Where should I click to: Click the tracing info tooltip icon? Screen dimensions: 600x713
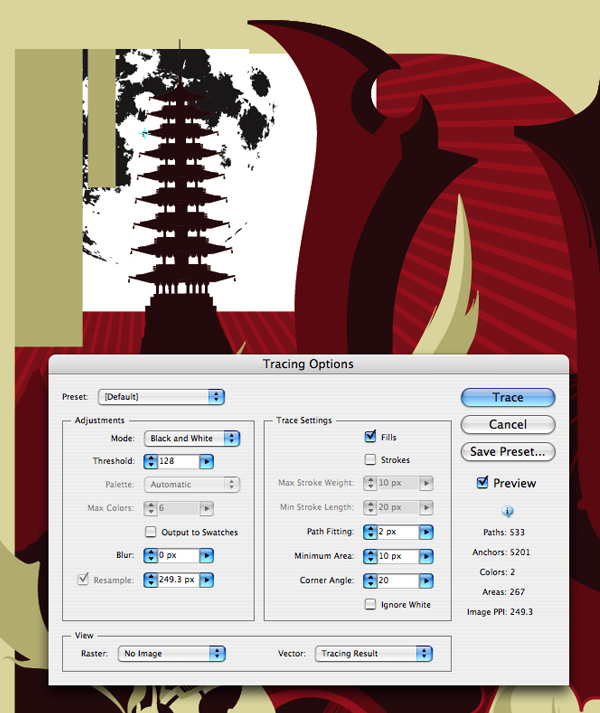tap(507, 511)
